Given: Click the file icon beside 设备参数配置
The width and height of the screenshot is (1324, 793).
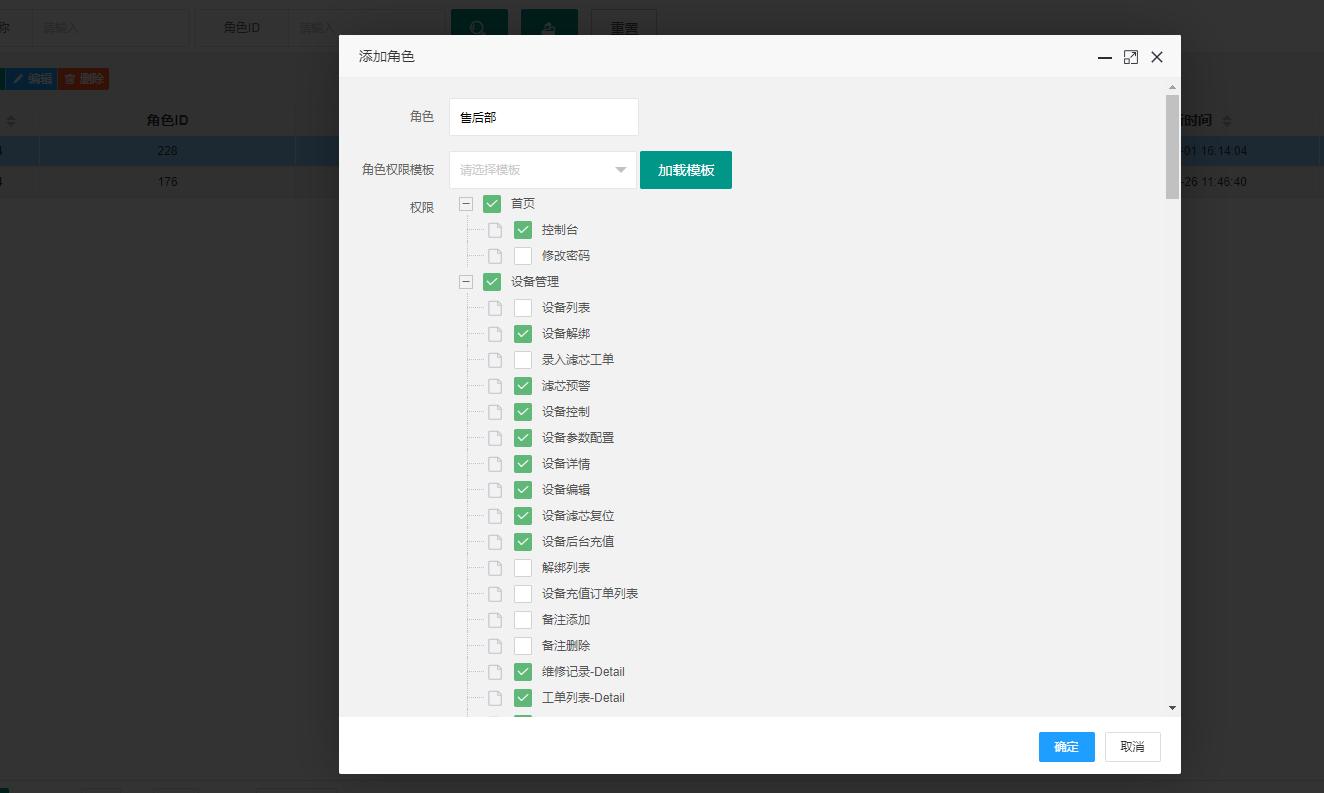Looking at the screenshot, I should pos(495,438).
